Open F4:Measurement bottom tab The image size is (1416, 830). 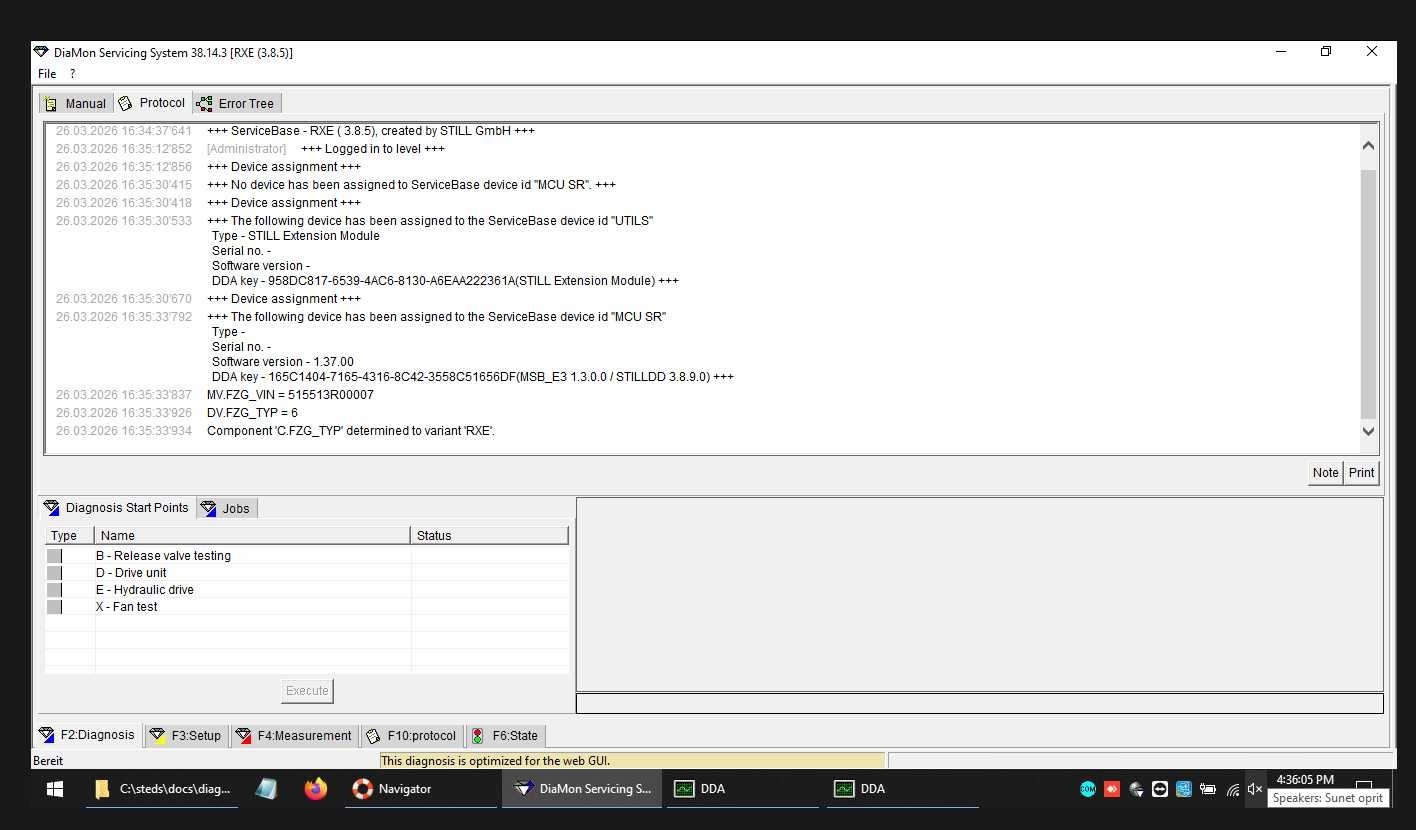pos(294,735)
